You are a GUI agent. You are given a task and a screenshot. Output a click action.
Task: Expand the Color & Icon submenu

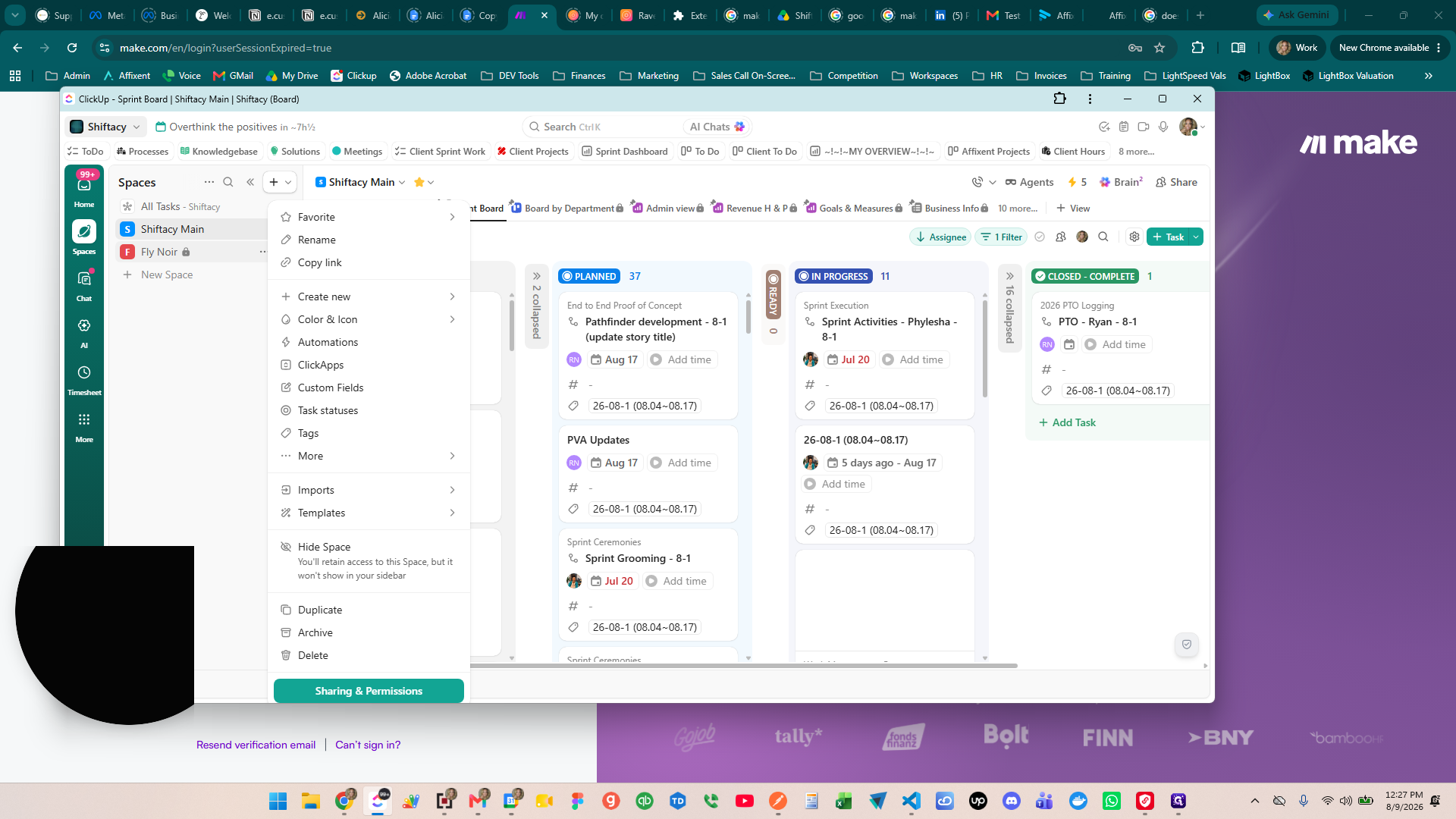(369, 319)
